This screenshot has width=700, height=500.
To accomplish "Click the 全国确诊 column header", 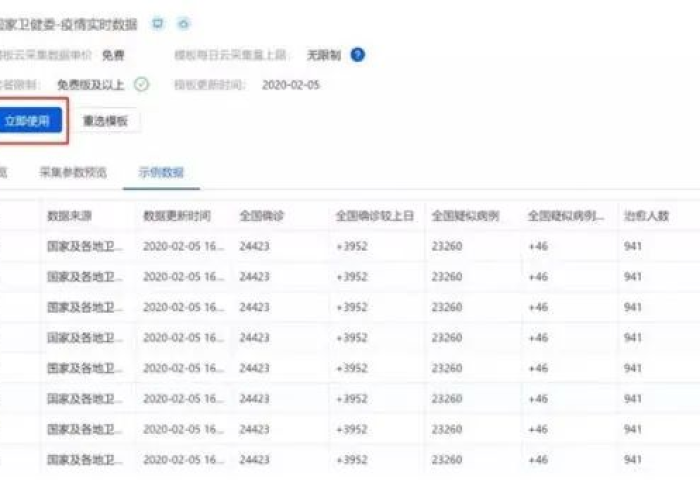I will coord(262,216).
